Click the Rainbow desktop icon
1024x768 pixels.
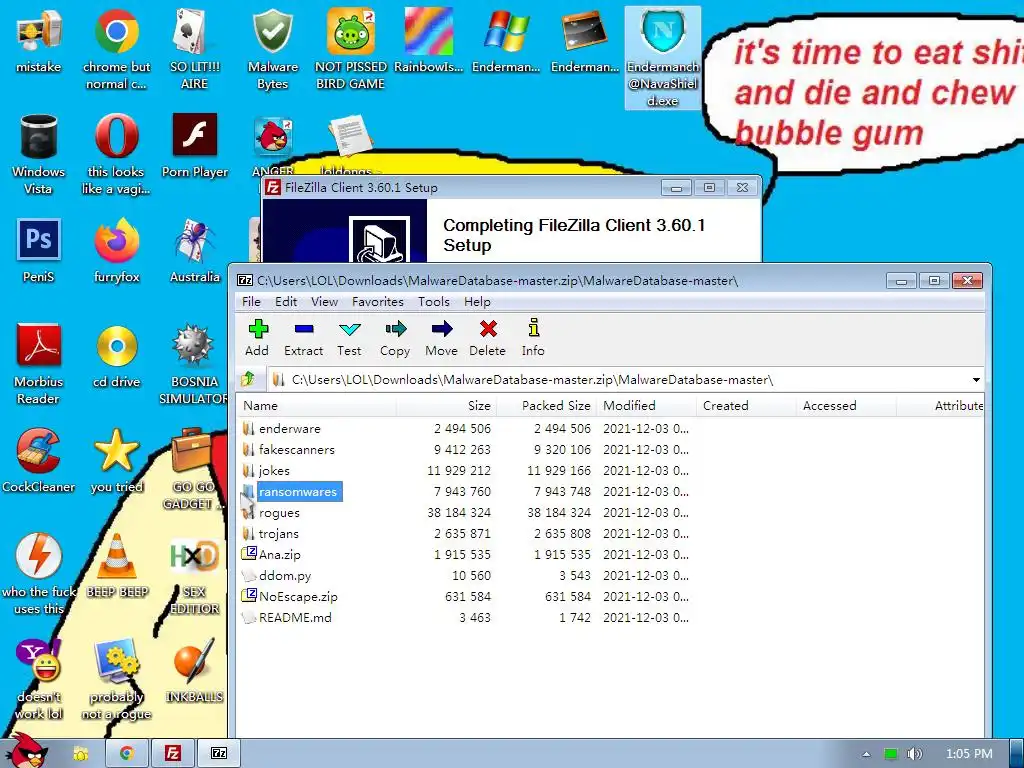pos(428,40)
